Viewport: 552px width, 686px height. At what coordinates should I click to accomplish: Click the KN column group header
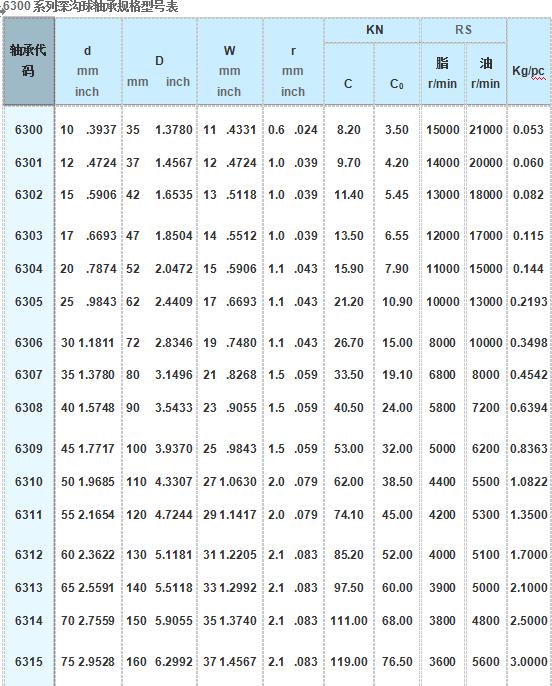[x=374, y=30]
